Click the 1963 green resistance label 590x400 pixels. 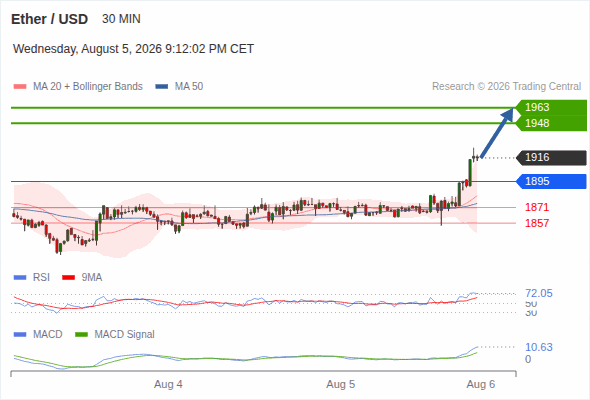point(551,107)
